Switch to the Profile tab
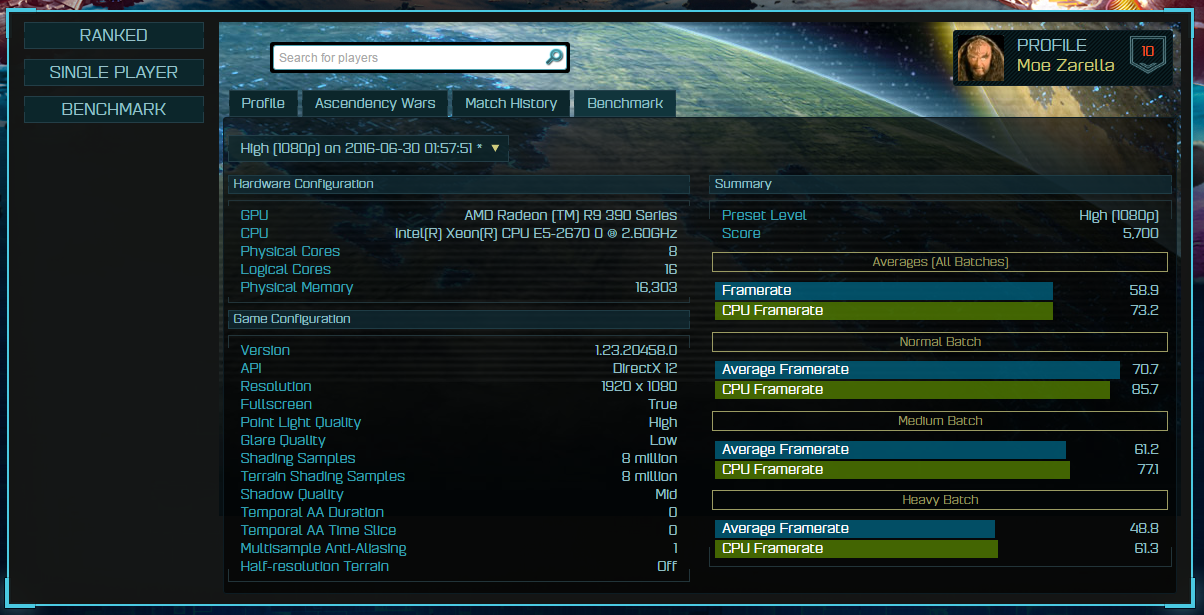 tap(263, 103)
